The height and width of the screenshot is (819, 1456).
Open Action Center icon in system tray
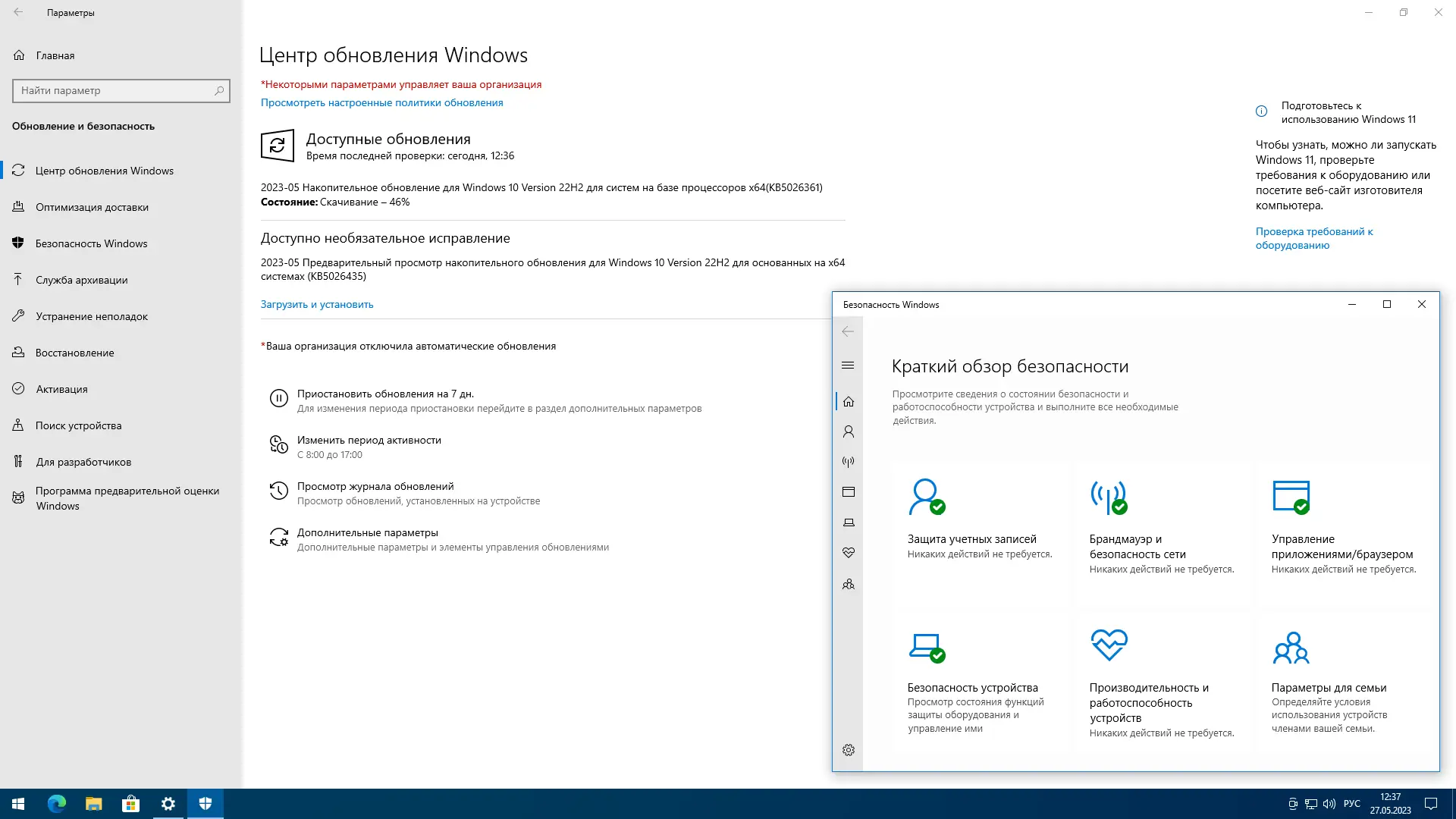click(1432, 803)
